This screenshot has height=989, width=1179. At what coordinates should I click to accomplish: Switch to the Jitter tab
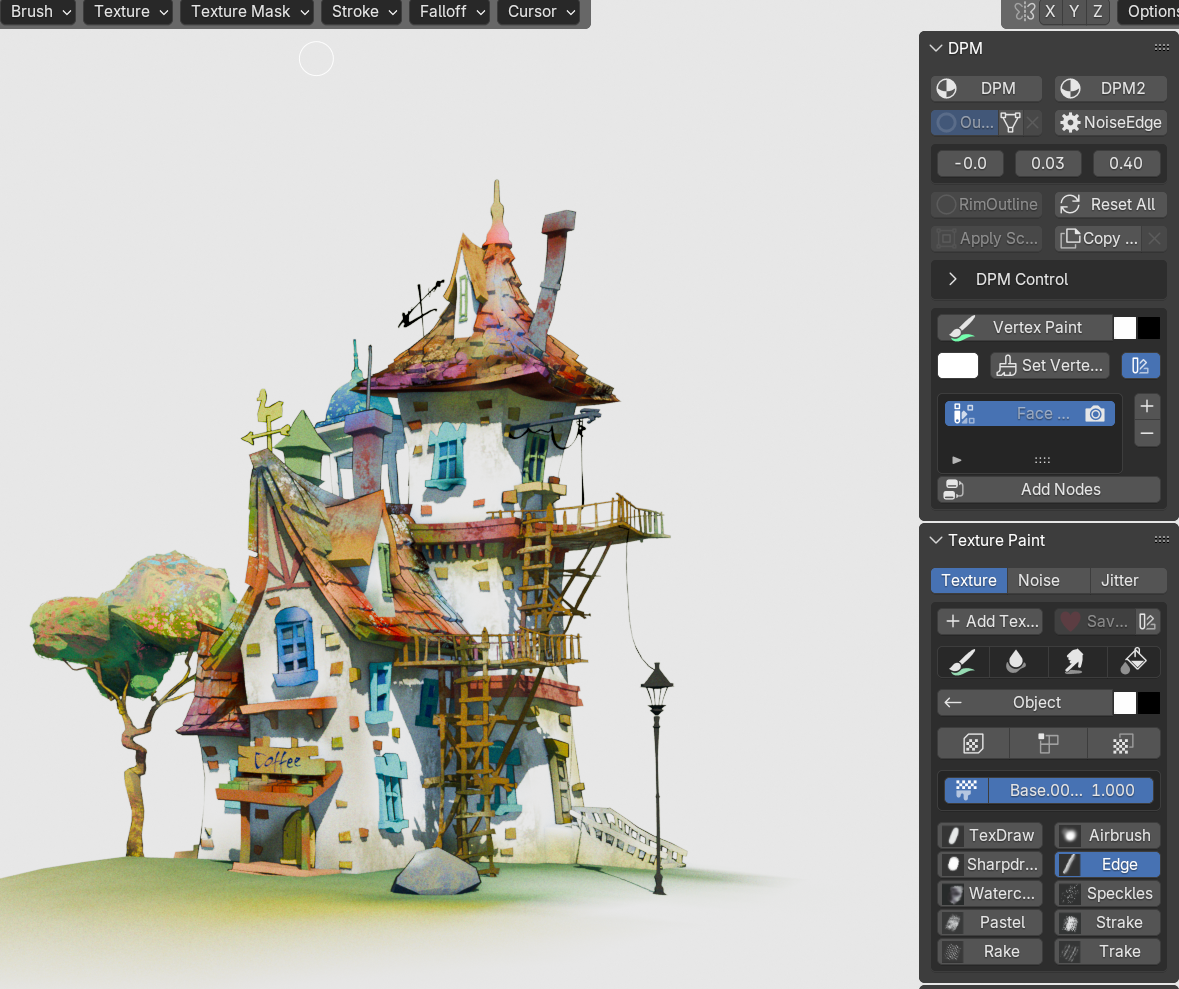tap(1120, 581)
